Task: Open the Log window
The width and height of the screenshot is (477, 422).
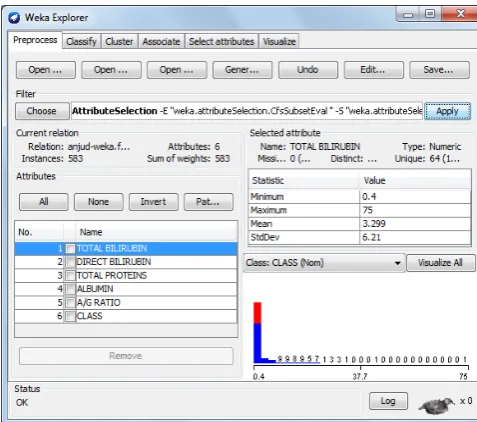Action: pos(388,401)
